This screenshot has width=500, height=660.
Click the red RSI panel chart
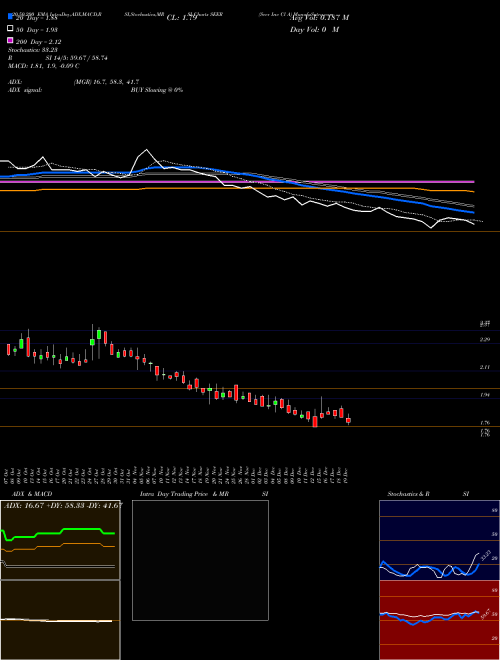point(439,620)
